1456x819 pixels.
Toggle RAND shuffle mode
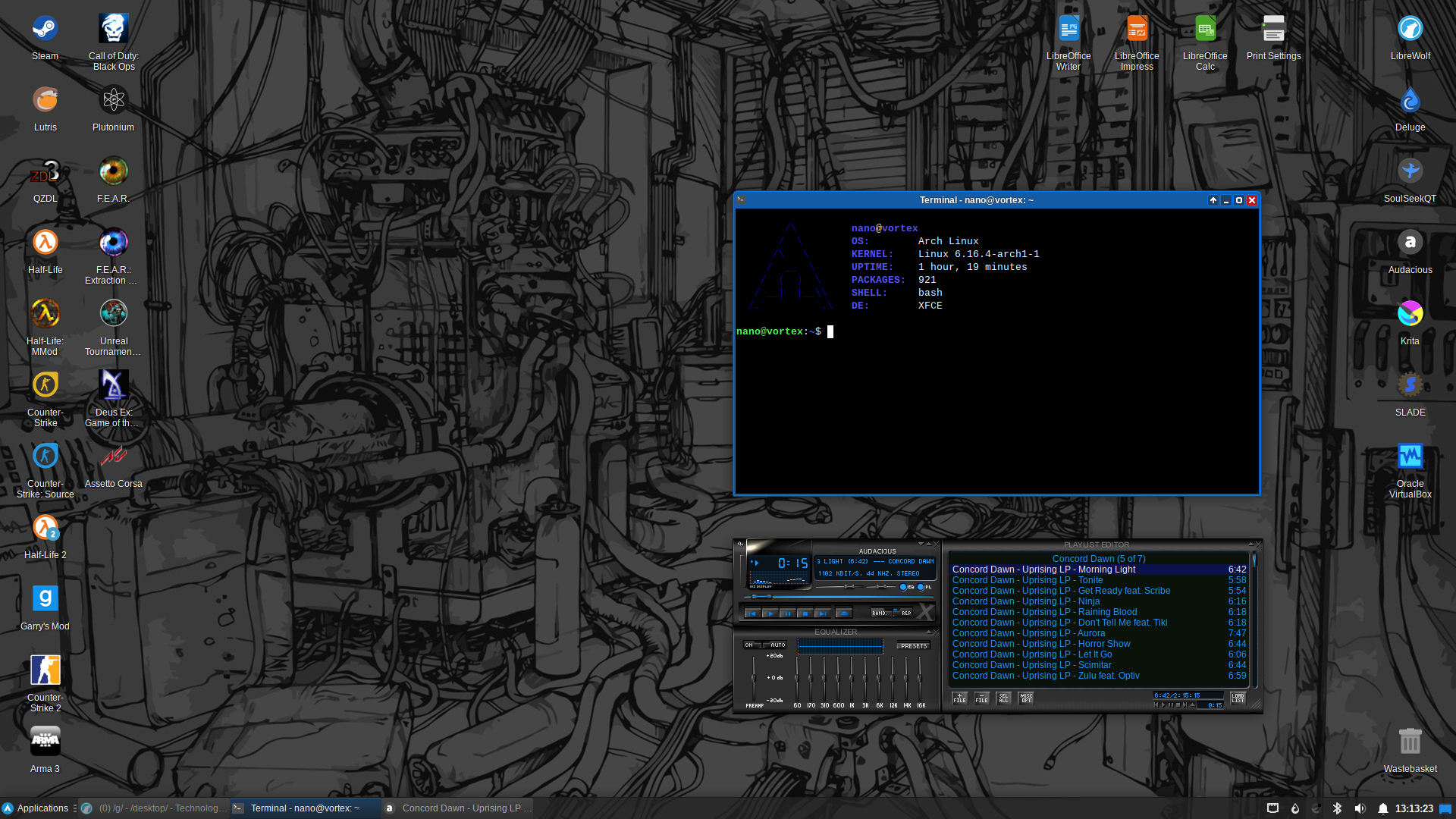[880, 613]
